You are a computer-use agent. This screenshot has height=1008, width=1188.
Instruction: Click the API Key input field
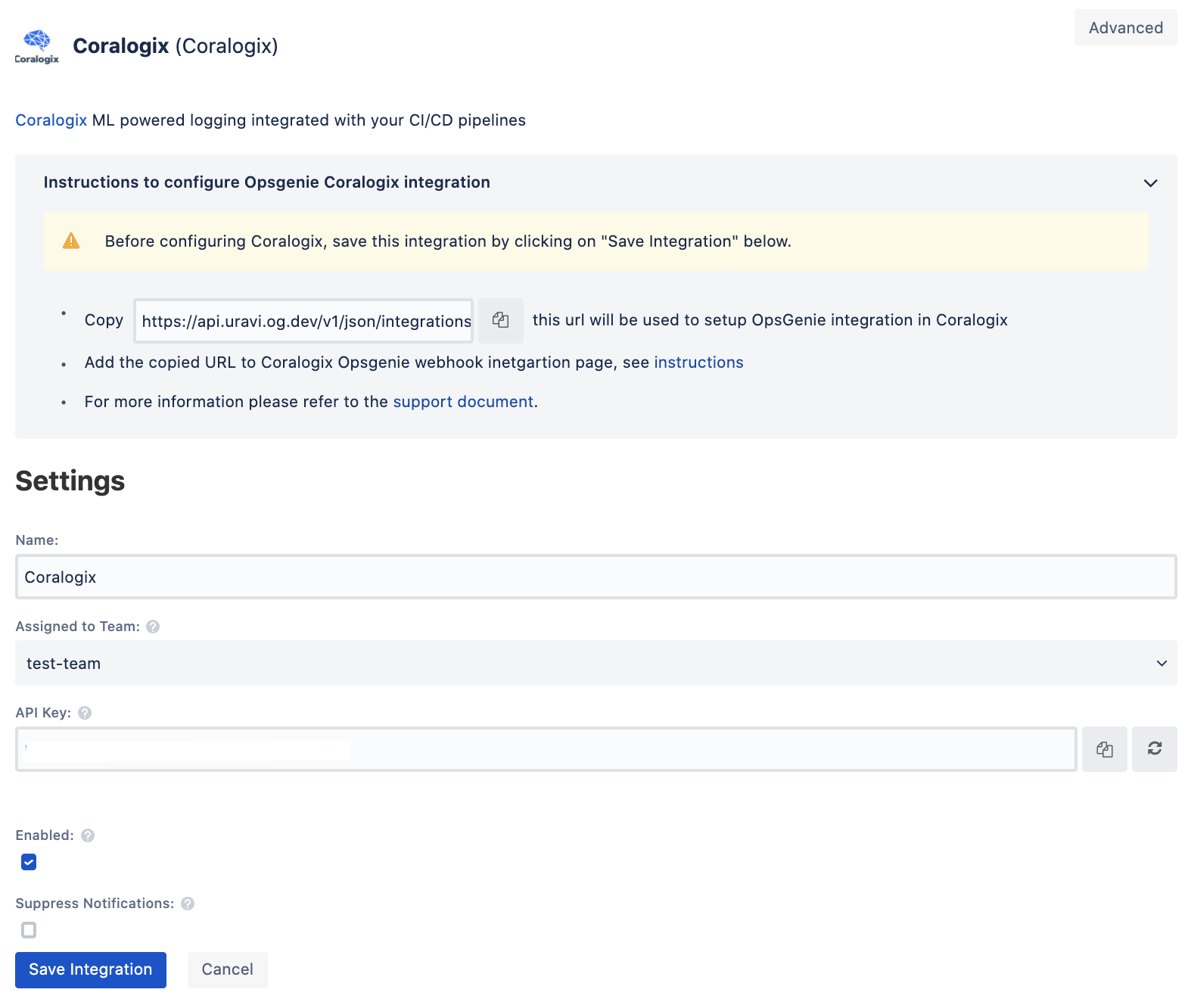546,749
